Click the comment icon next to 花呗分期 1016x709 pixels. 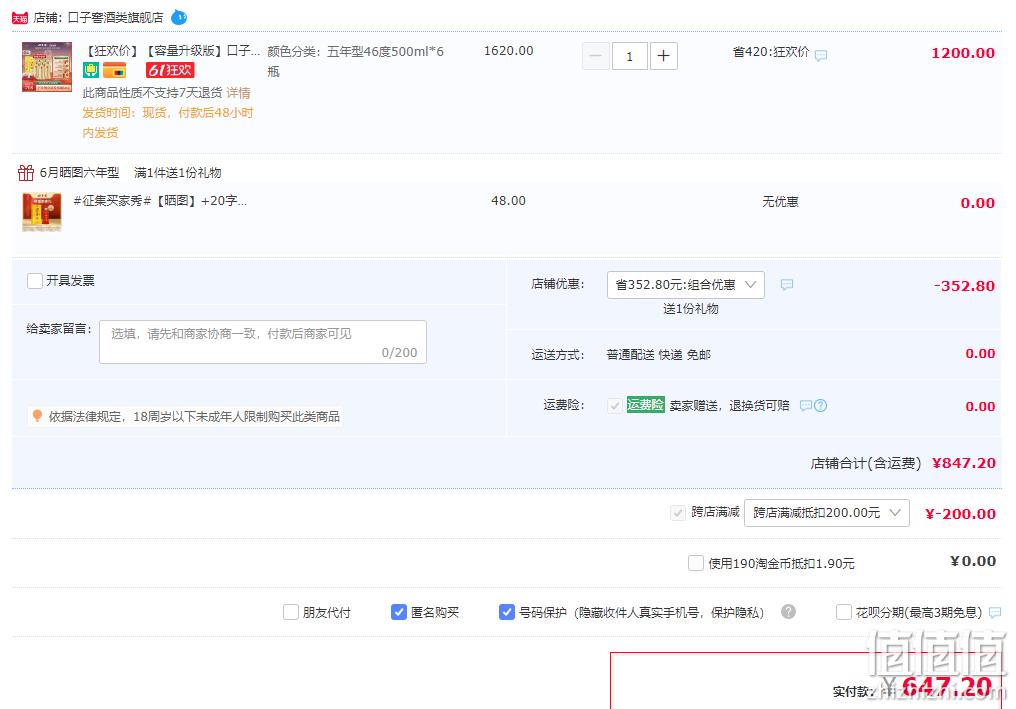(x=995, y=612)
